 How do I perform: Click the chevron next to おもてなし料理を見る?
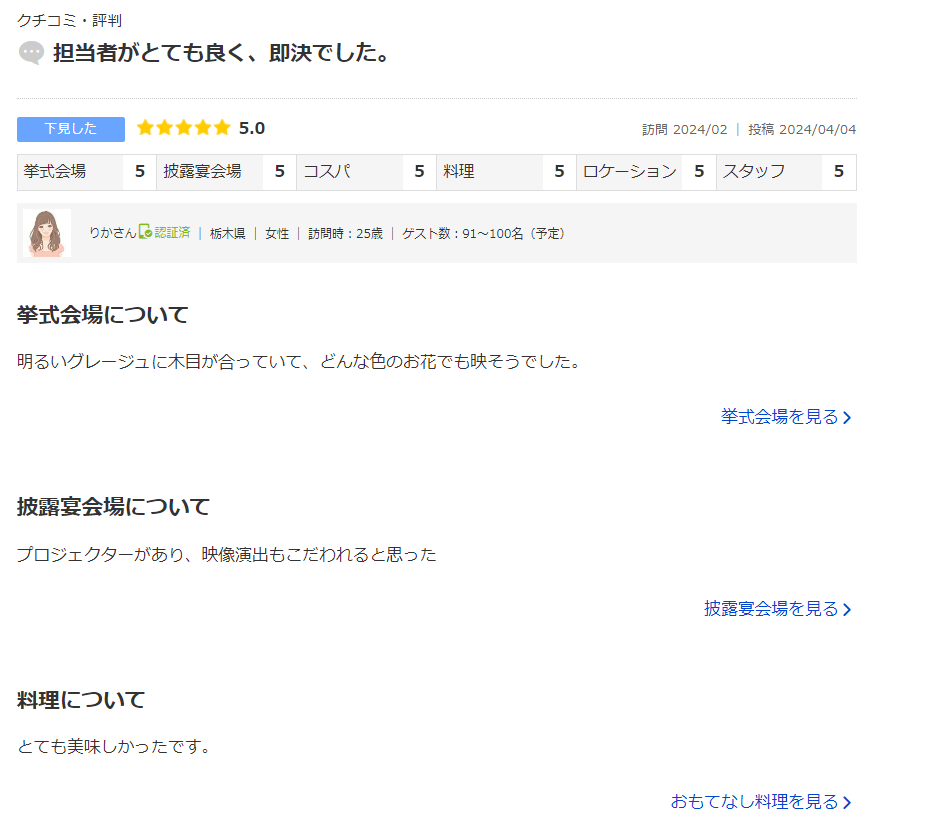coord(847,803)
